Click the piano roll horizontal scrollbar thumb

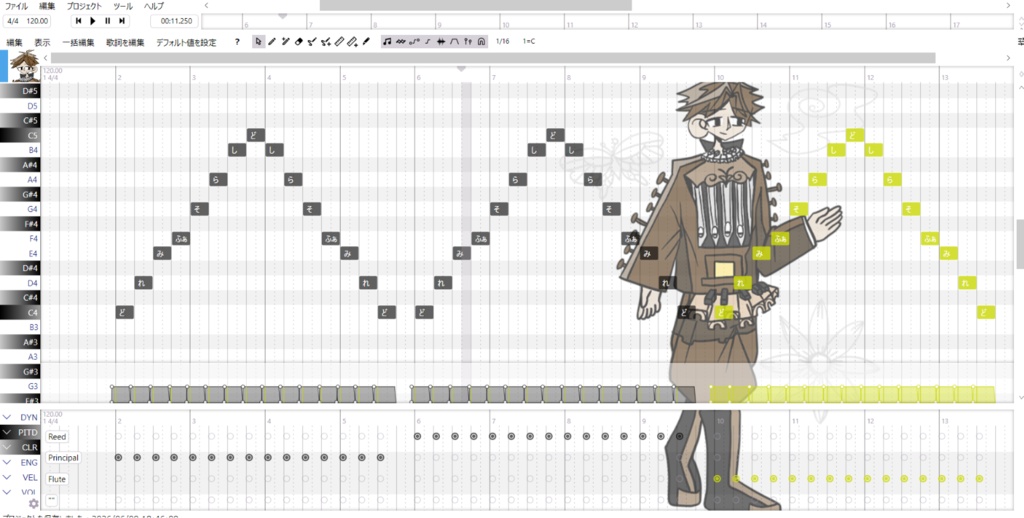493,58
